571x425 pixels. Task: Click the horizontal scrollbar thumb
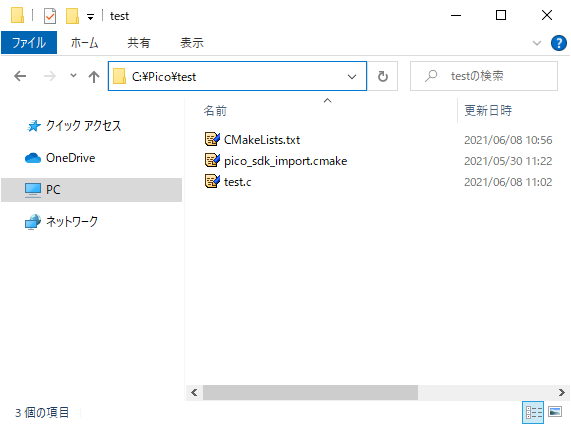pos(310,392)
